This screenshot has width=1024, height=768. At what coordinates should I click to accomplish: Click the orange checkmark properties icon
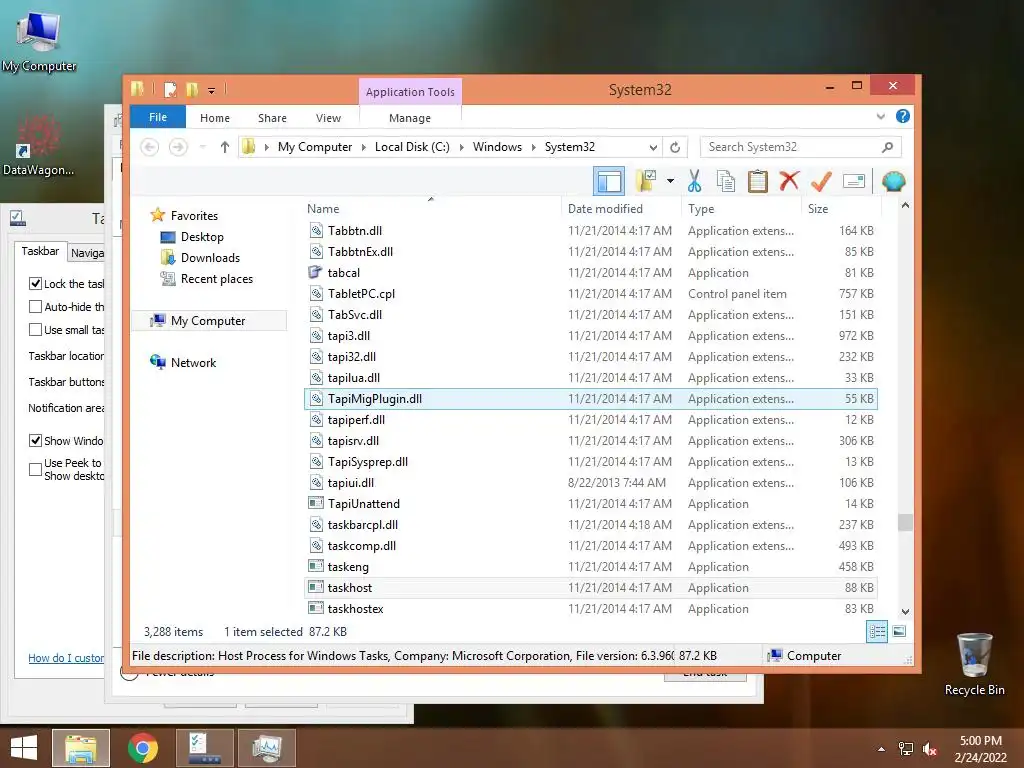coord(821,181)
